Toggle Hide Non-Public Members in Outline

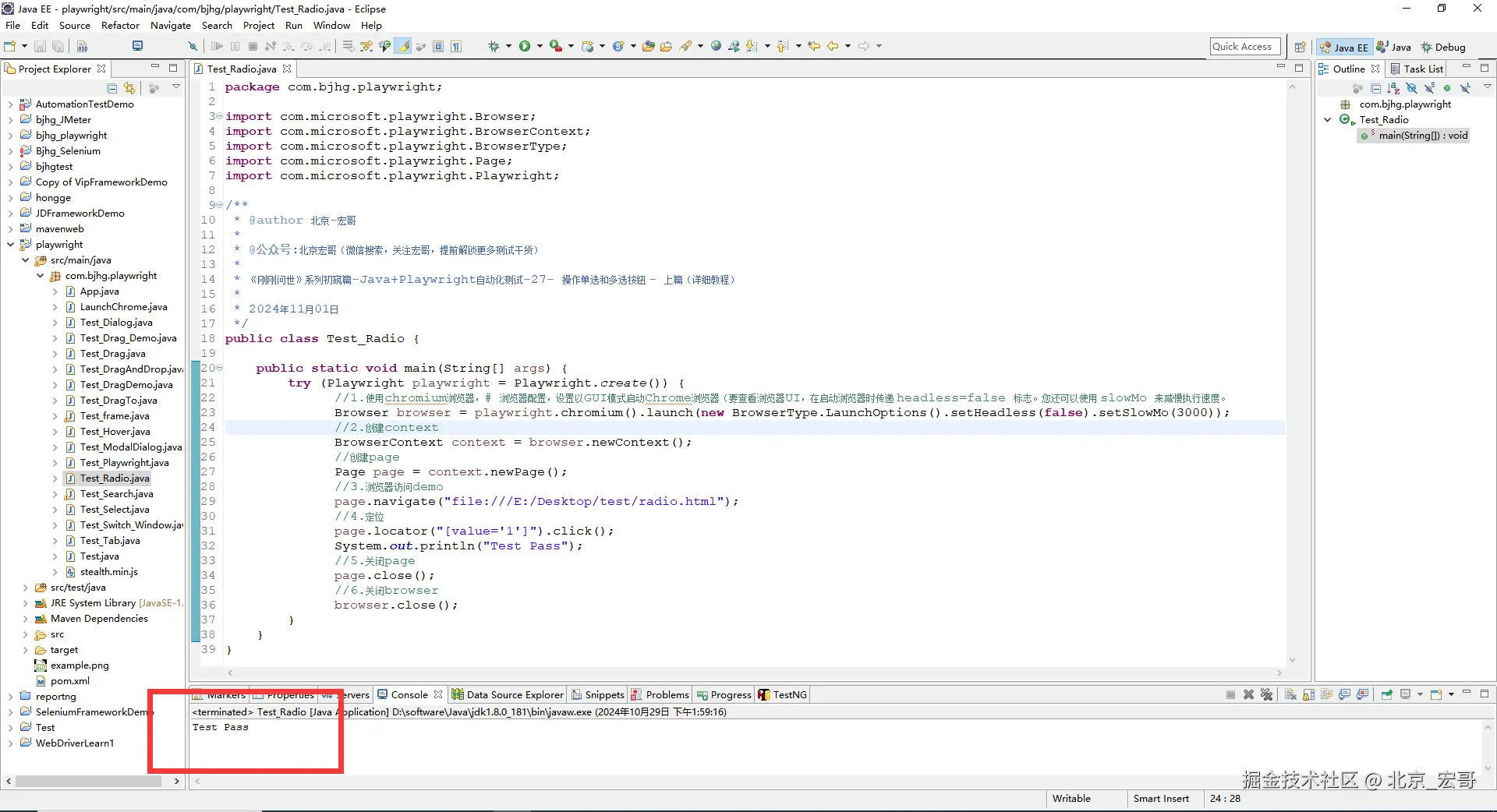pyautogui.click(x=1447, y=88)
